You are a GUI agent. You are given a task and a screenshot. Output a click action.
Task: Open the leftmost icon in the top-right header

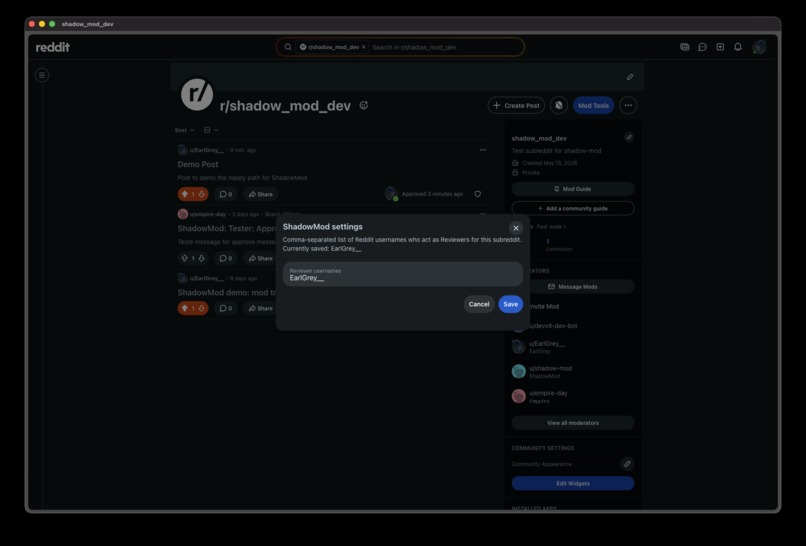[685, 47]
